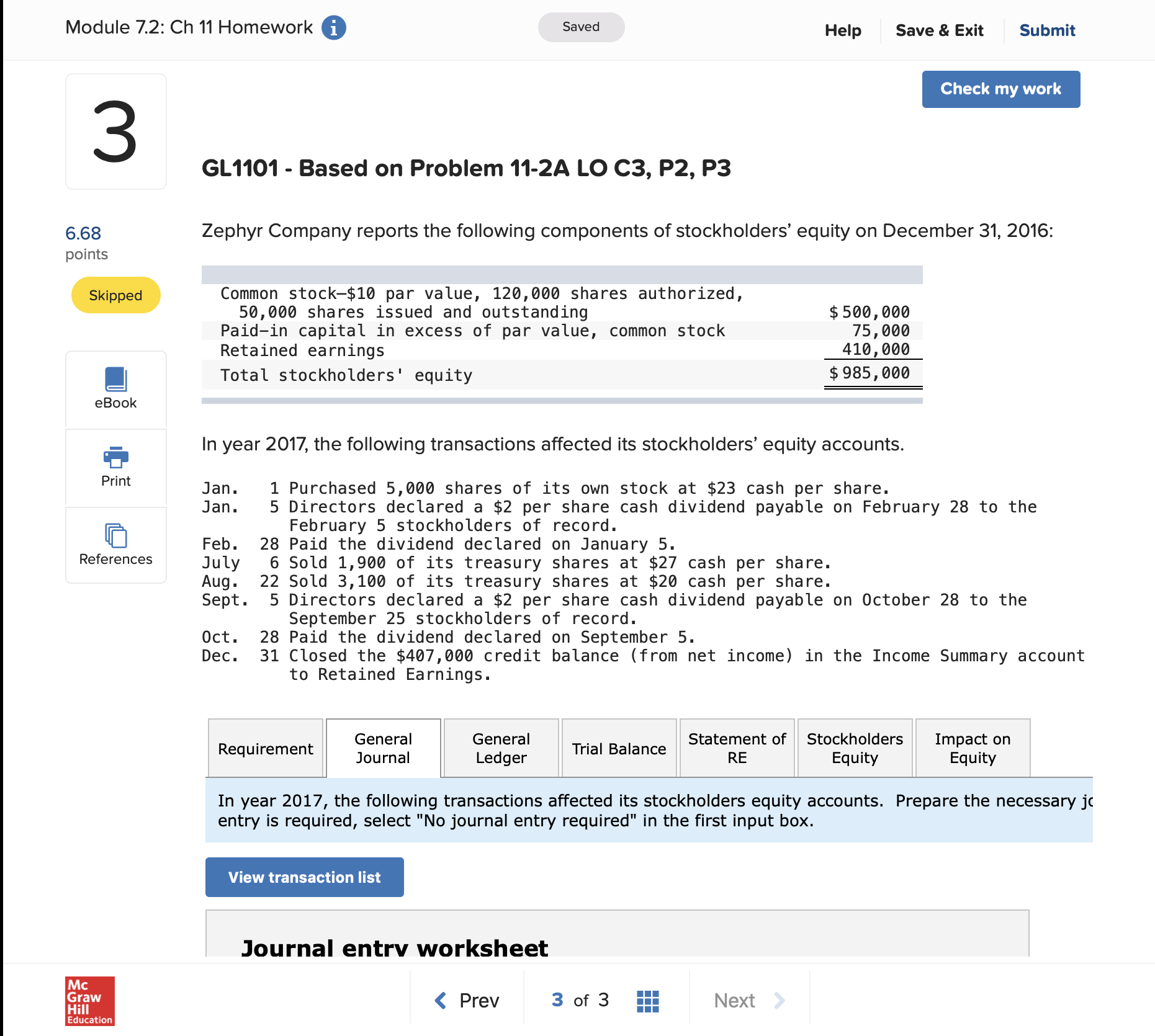Select the General Journal tab
Viewport: 1155px width, 1036px height.
384,748
